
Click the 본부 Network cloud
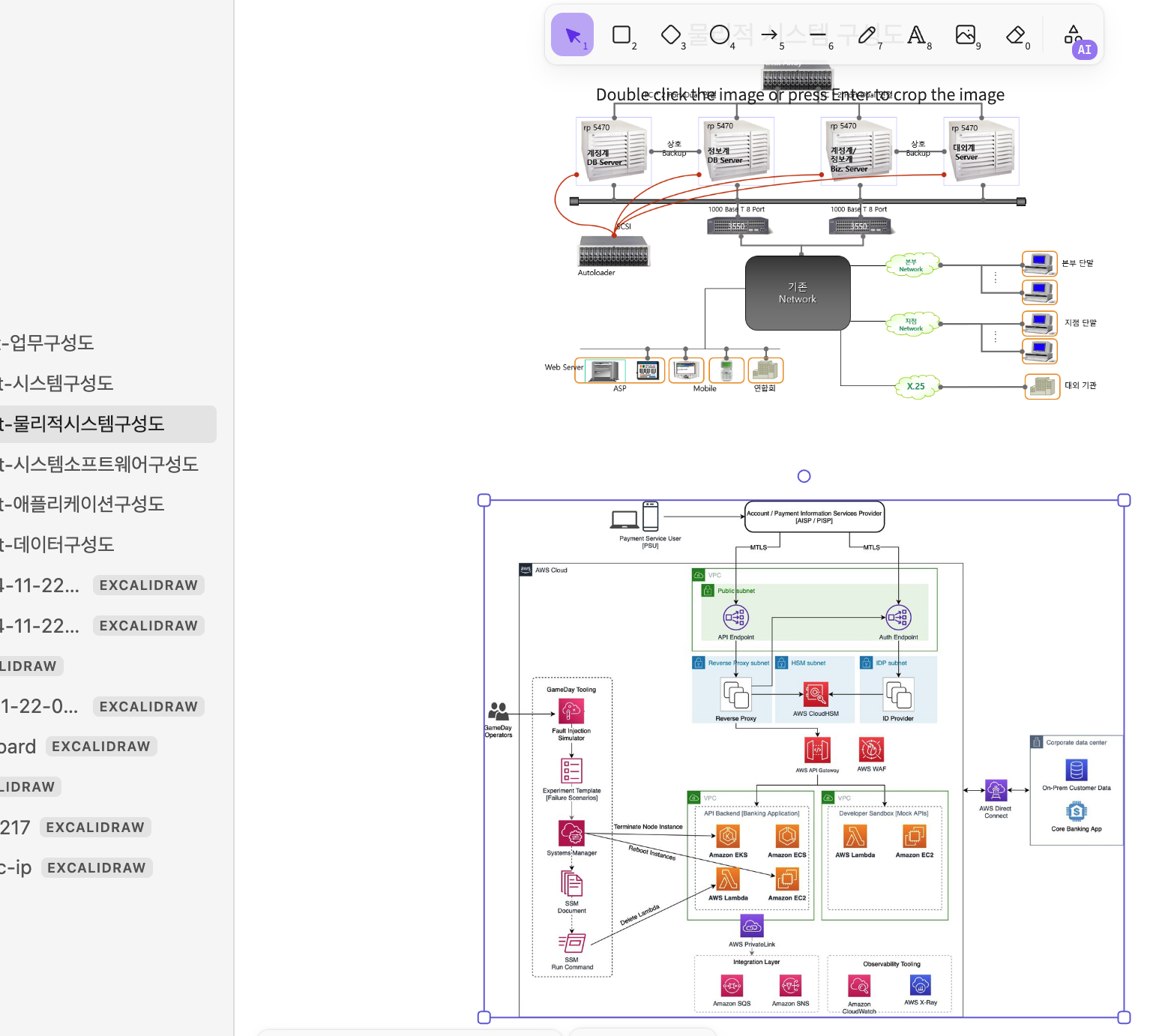pyautogui.click(x=911, y=265)
